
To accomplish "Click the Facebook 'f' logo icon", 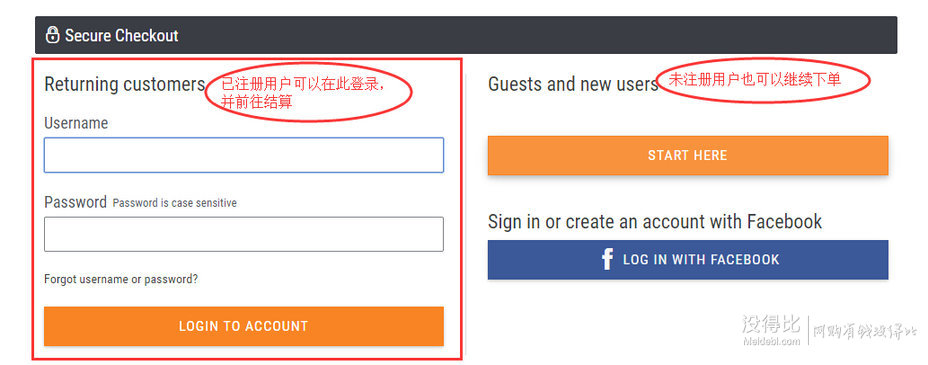I will point(607,259).
